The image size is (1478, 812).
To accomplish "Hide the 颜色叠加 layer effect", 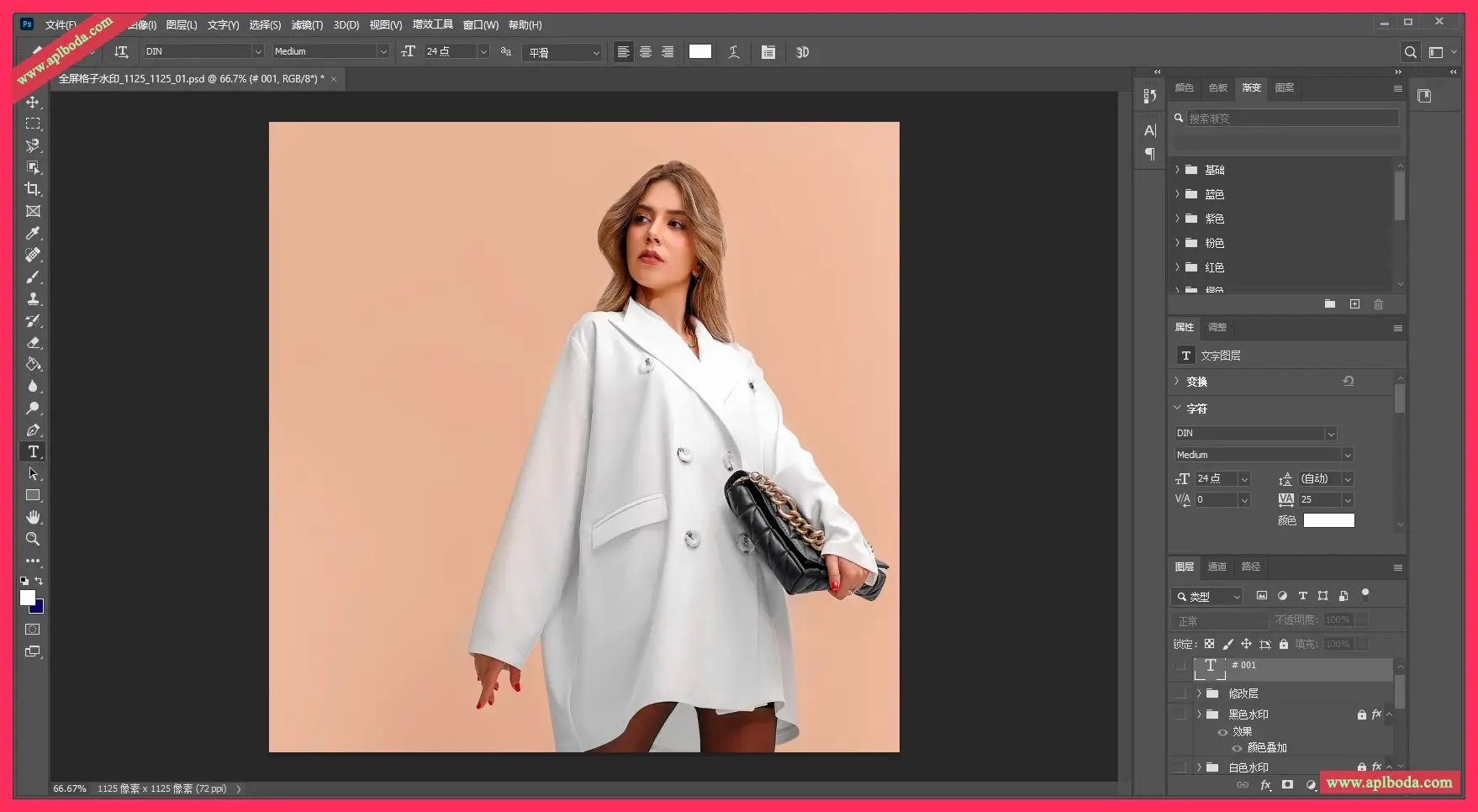I will (1237, 748).
